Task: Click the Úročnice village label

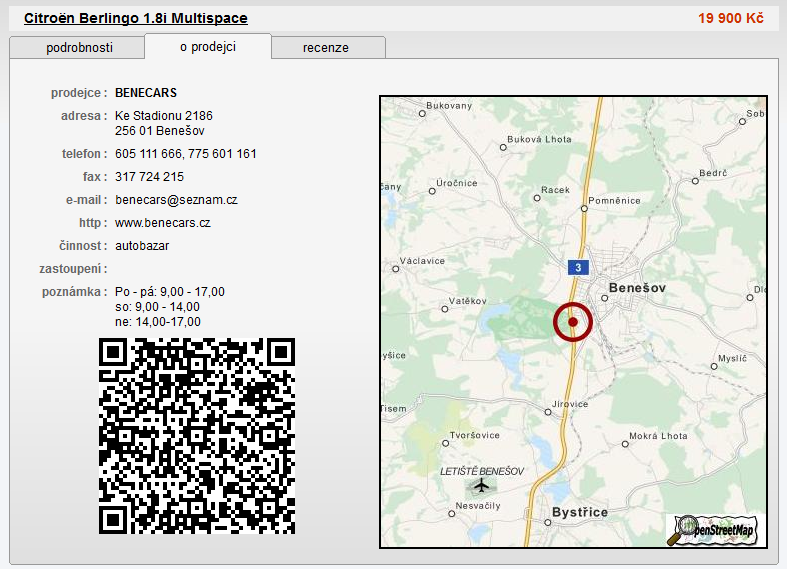Action: tap(456, 183)
